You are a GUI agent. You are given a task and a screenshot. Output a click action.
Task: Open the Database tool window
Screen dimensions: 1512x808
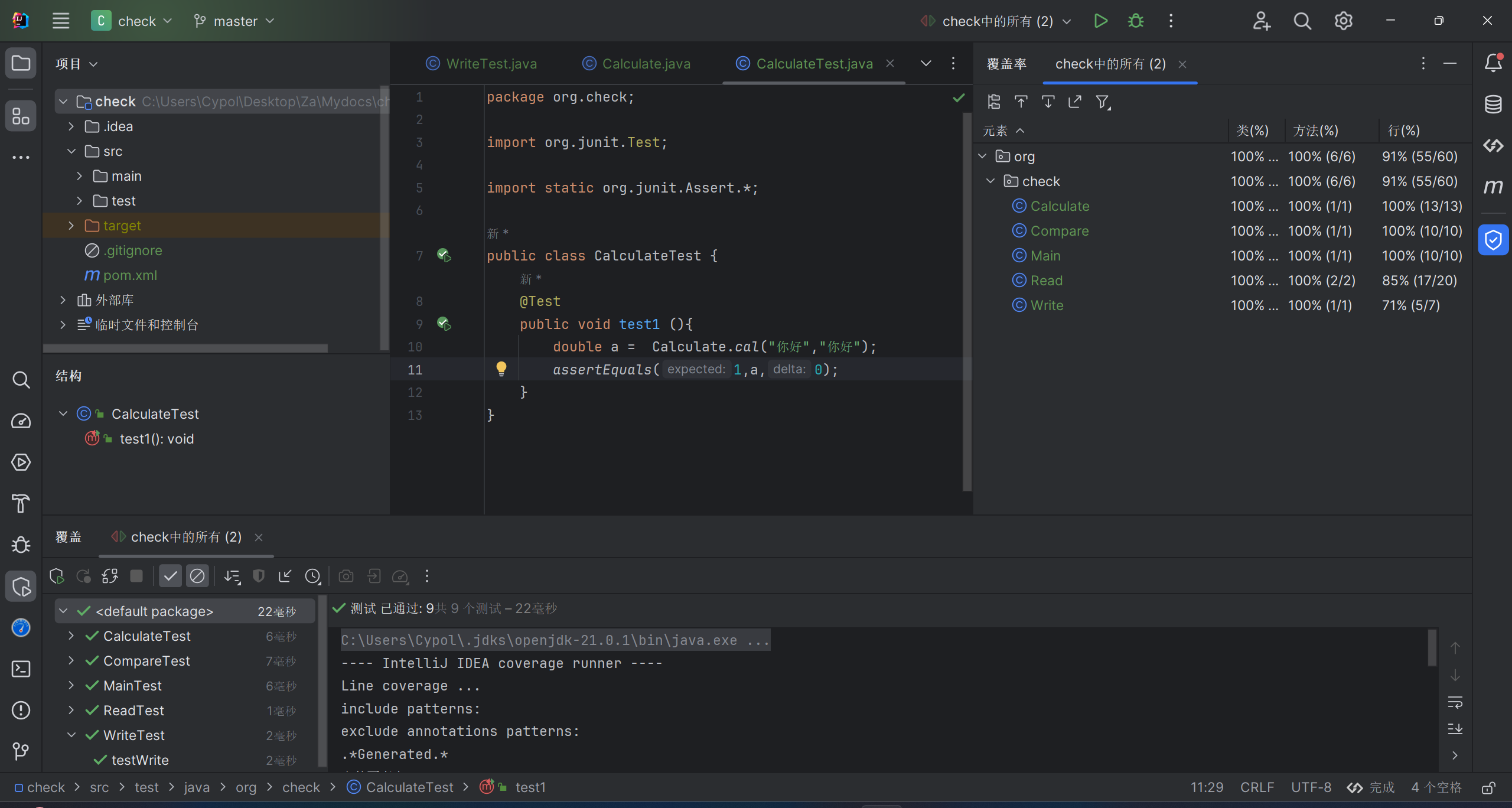coord(1493,105)
